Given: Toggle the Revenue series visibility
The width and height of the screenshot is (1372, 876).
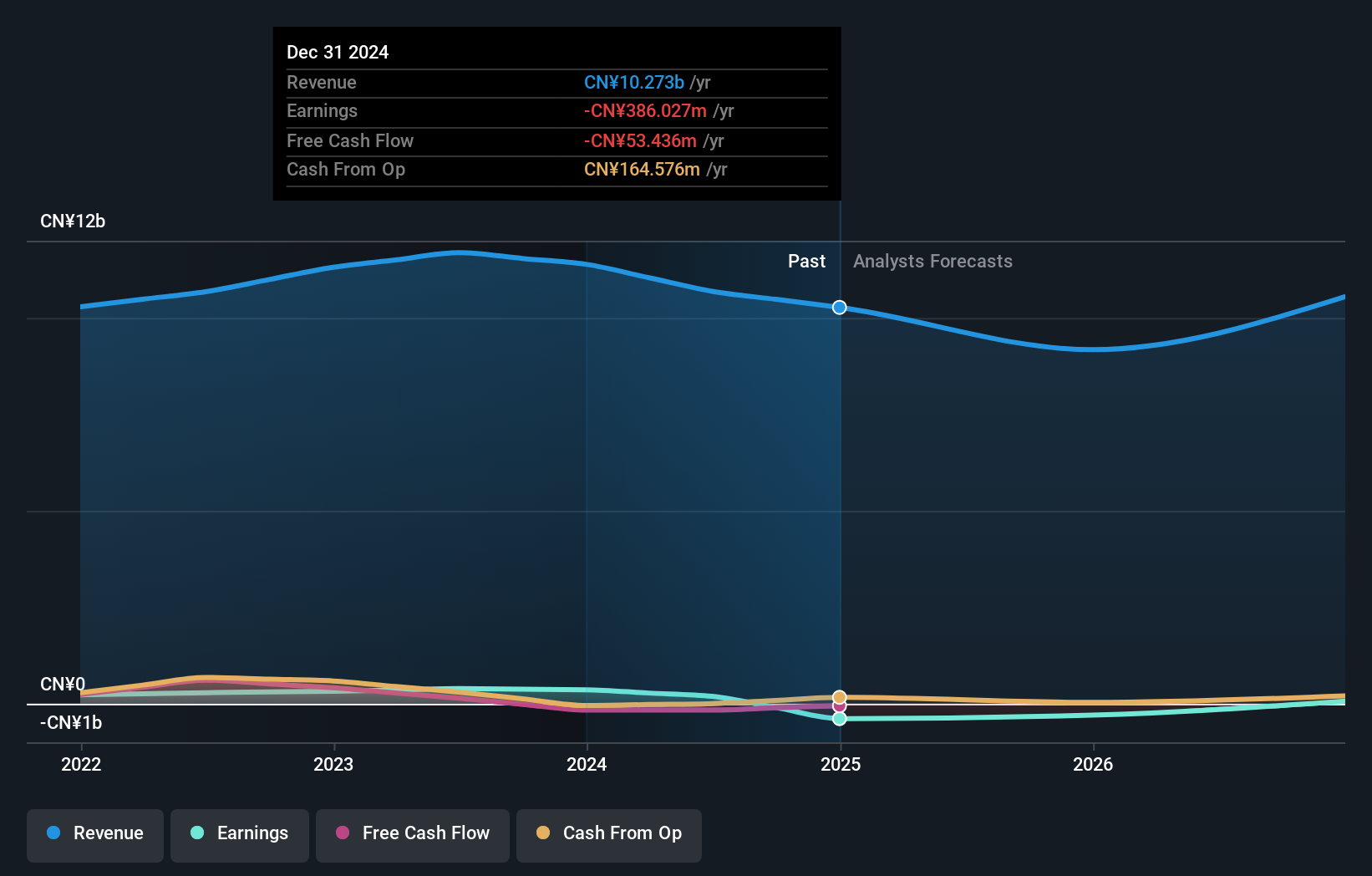Looking at the screenshot, I should point(94,833).
